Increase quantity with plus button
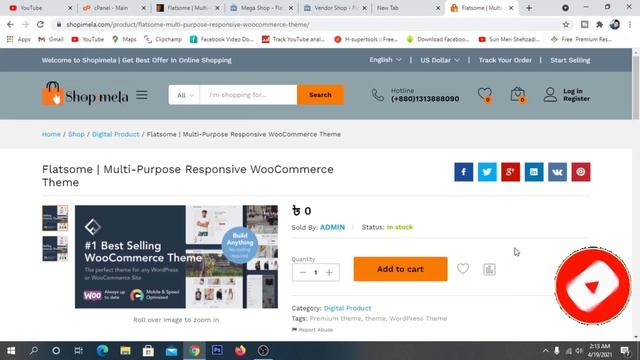Viewport: 640px width, 360px height. pyautogui.click(x=329, y=272)
